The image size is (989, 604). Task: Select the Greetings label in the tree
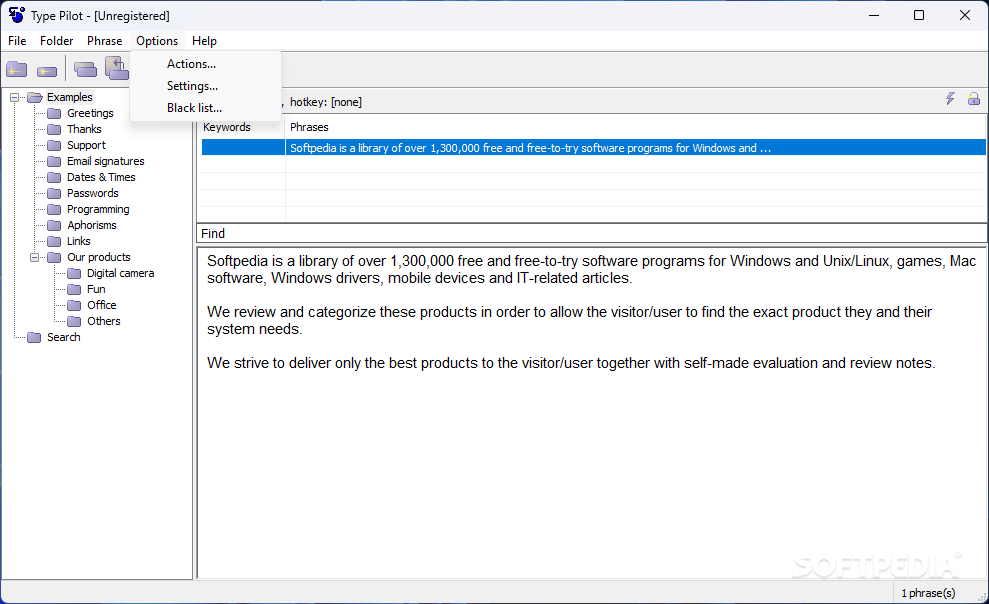coord(90,113)
